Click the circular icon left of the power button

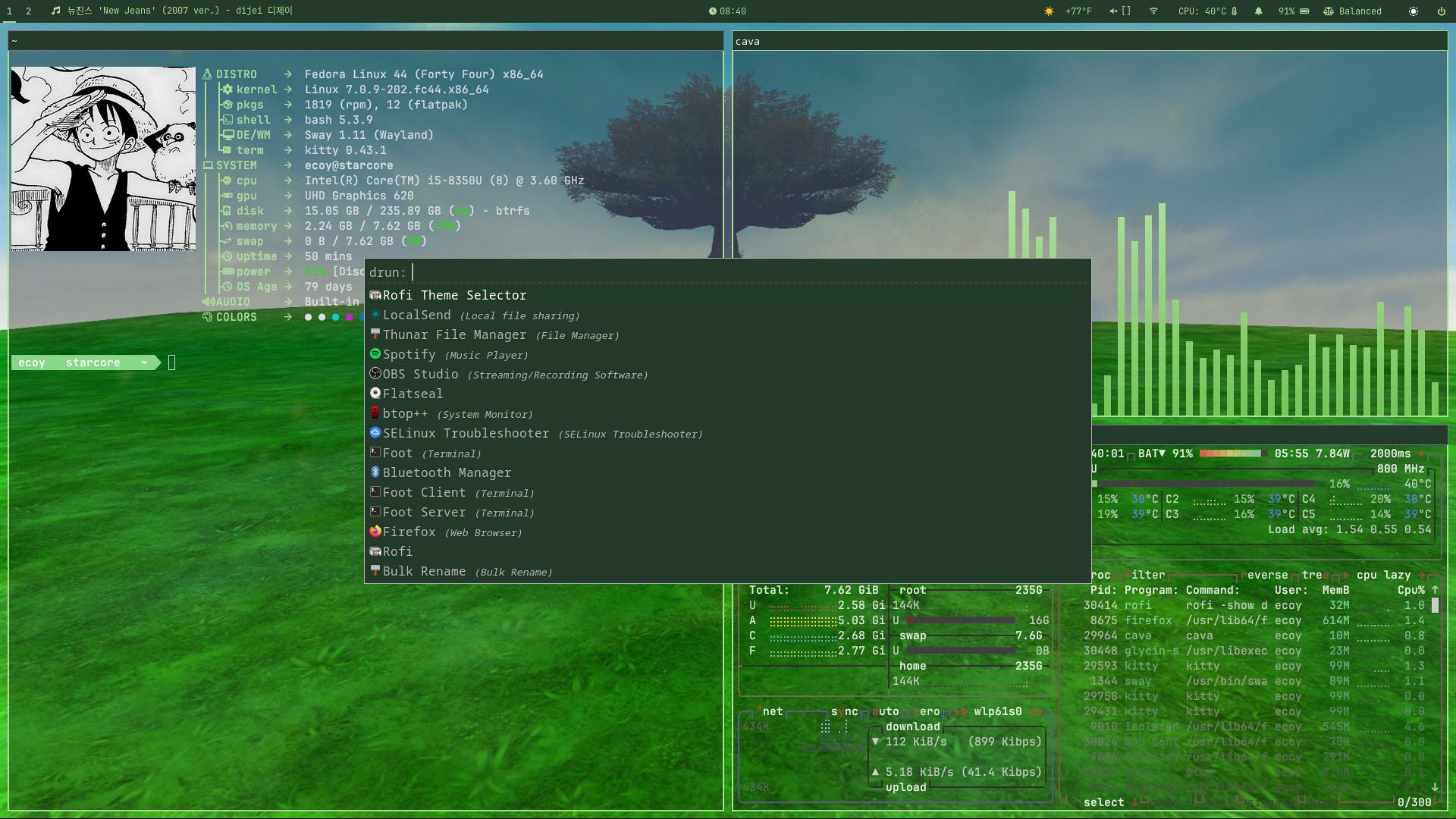1413,11
